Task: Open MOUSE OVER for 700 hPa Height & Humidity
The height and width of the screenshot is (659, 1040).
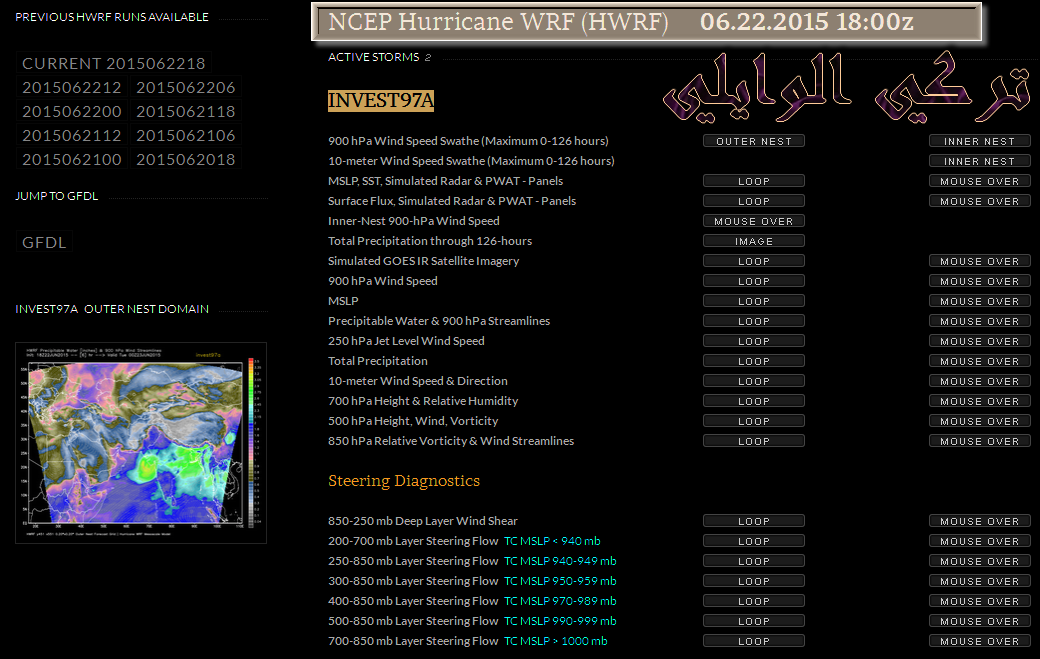Action: click(x=980, y=401)
